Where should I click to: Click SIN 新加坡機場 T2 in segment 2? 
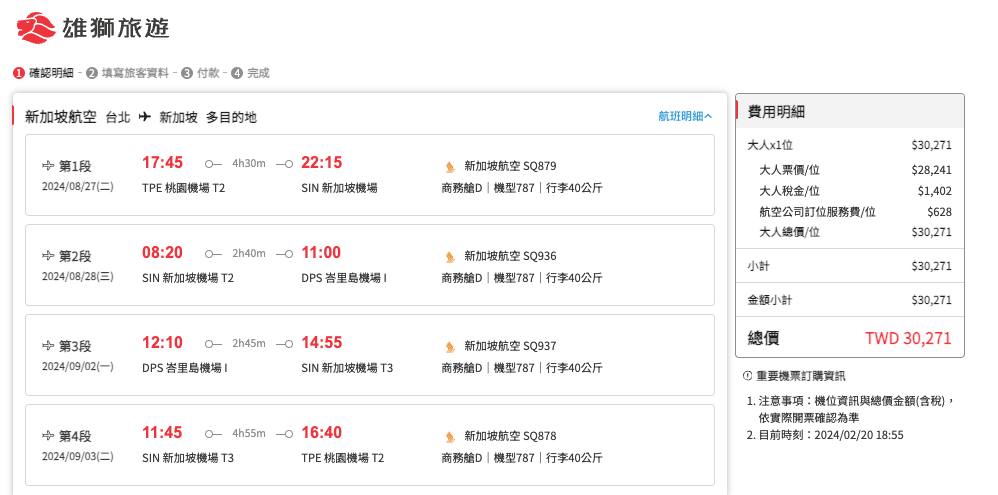[188, 278]
